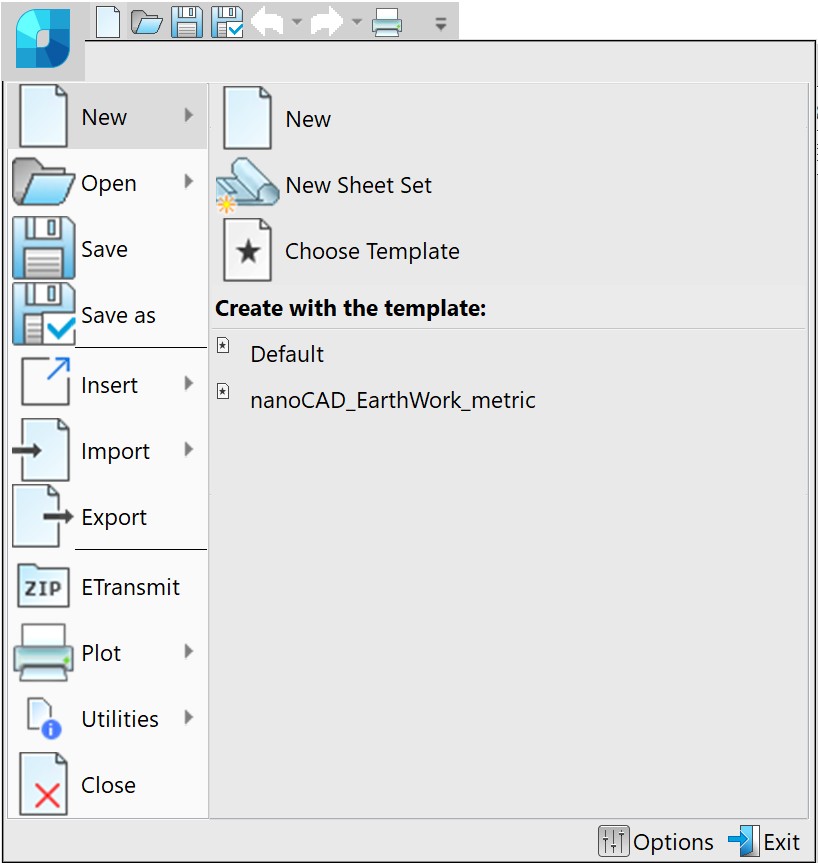818x863 pixels.
Task: Open Choose Template with star icon
Action: click(x=371, y=252)
